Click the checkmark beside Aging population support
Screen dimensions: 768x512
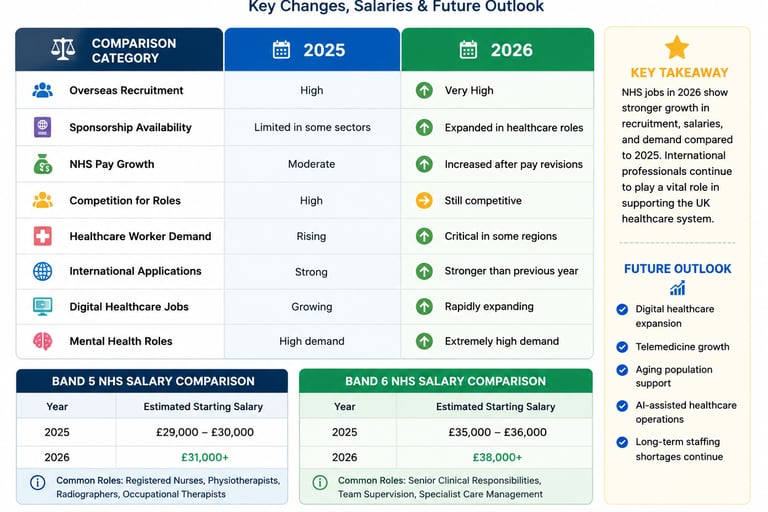(x=622, y=370)
